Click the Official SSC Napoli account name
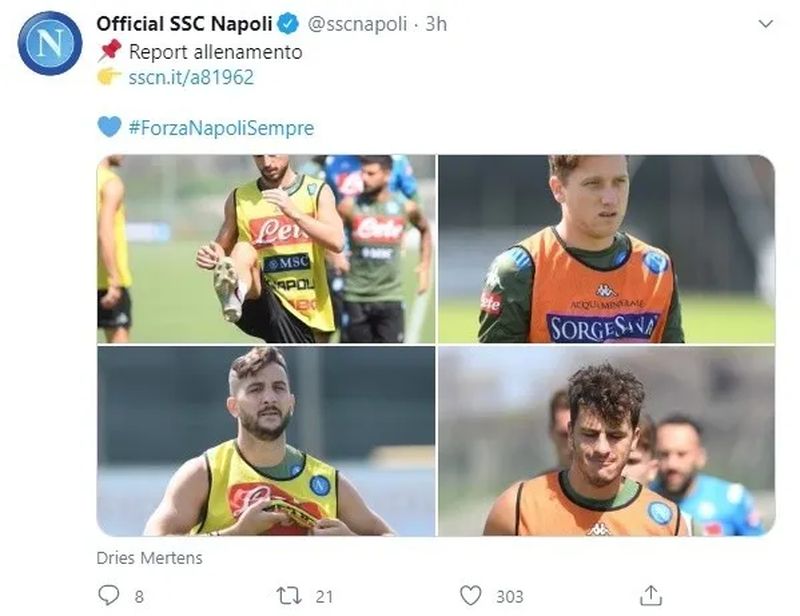Image resolution: width=800 pixels, height=616 pixels. click(x=184, y=23)
